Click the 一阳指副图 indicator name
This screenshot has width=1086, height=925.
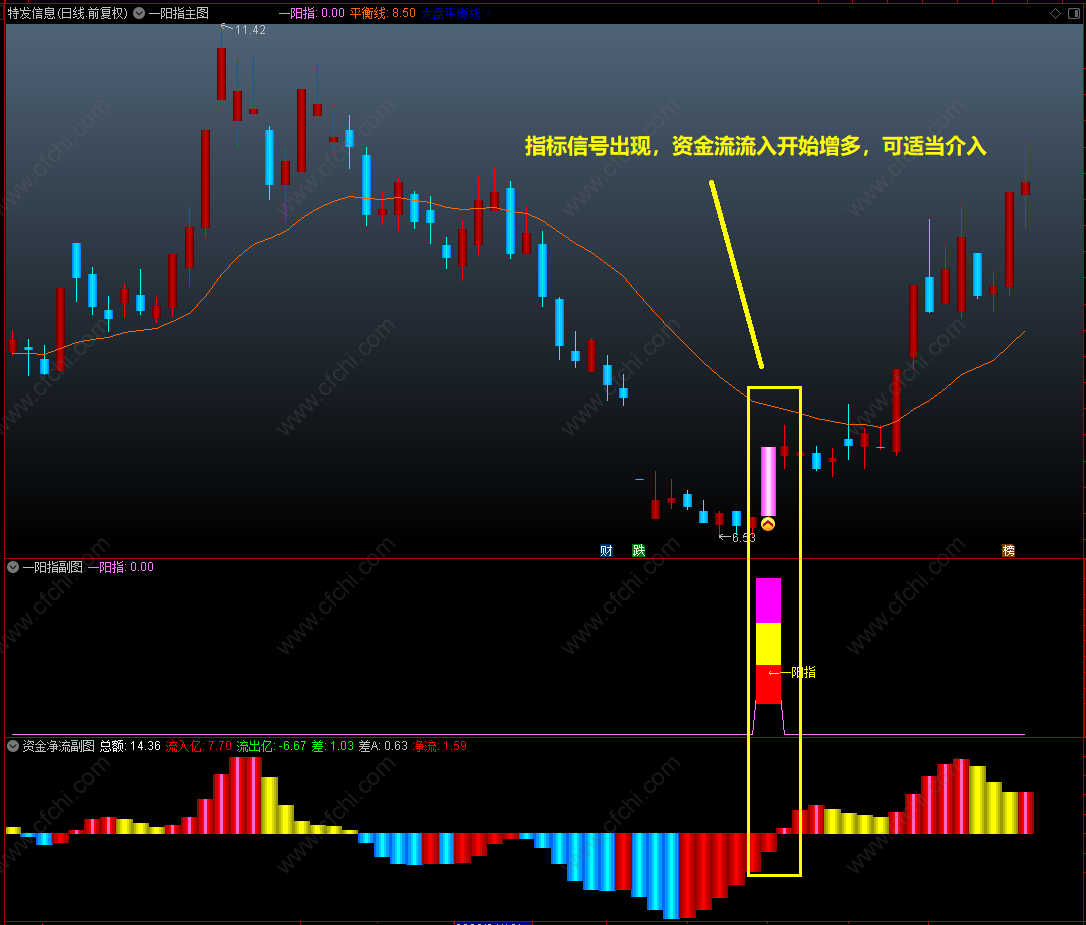coord(53,567)
